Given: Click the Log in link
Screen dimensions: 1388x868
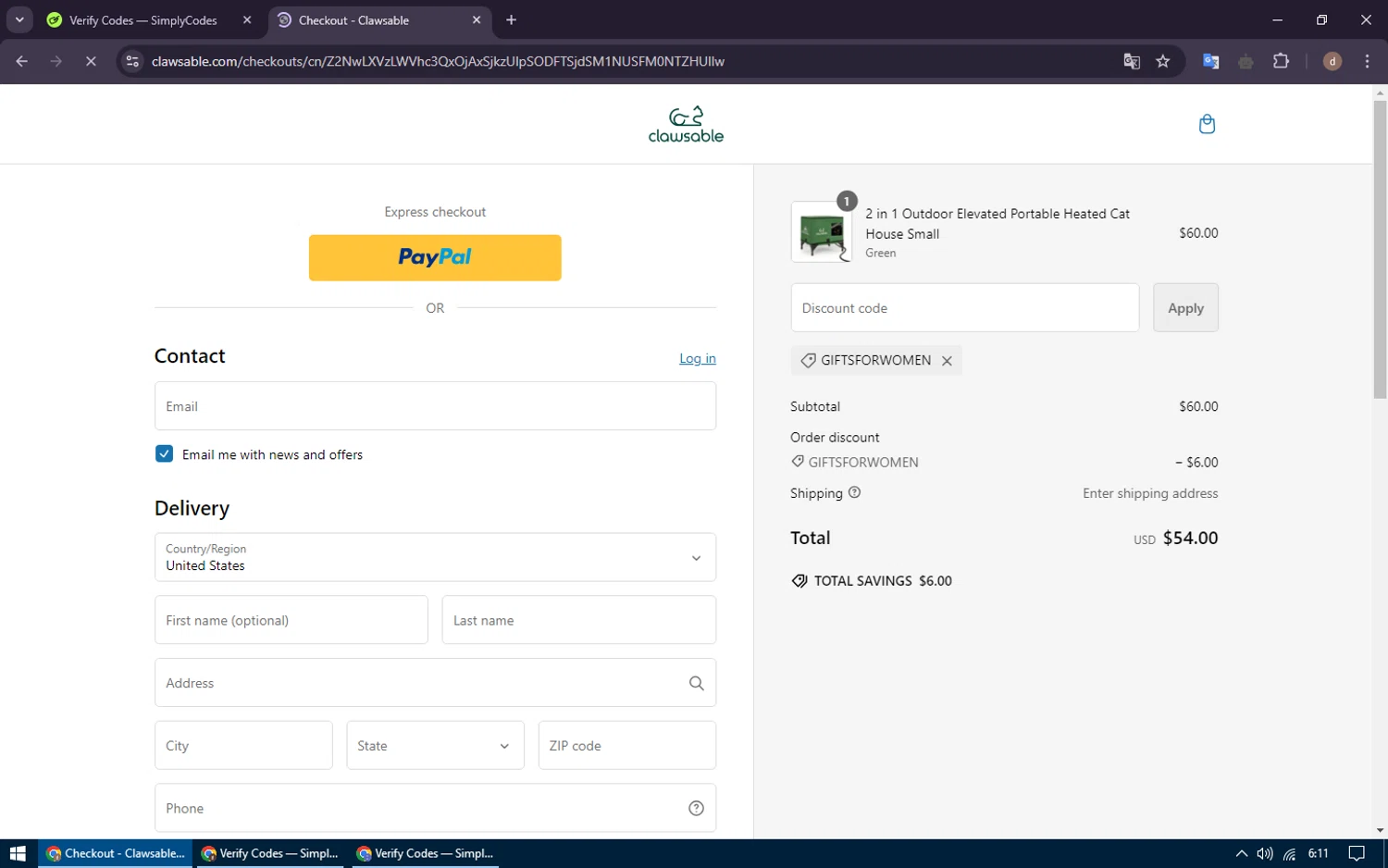Looking at the screenshot, I should point(698,359).
